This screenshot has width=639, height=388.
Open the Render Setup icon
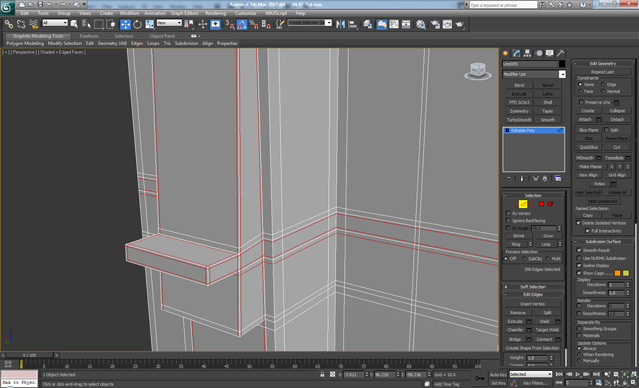coord(435,24)
